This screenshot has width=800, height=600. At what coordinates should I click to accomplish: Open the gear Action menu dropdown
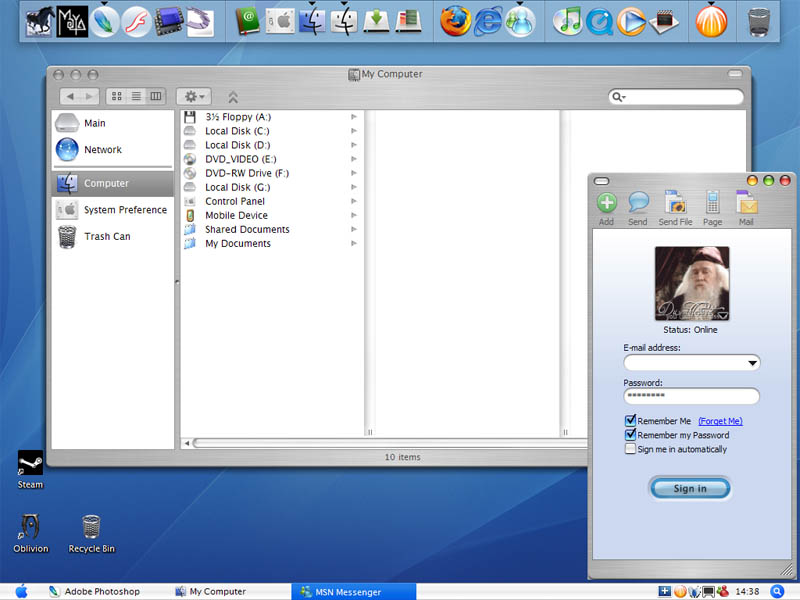coord(194,96)
